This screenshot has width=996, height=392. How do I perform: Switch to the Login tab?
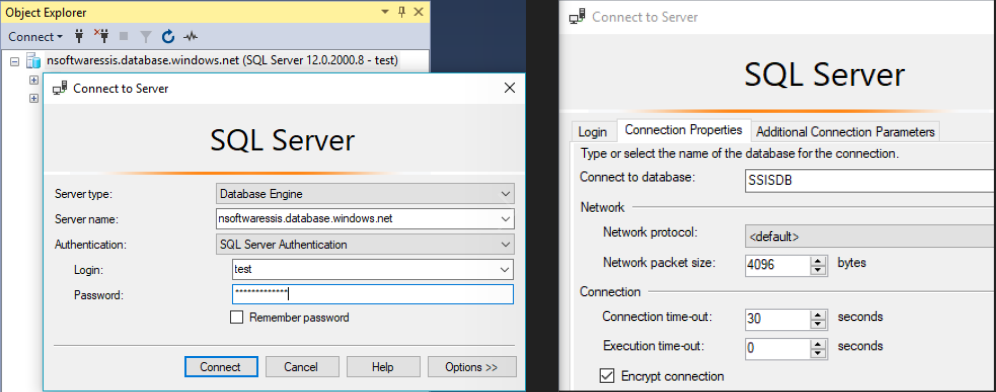pos(592,132)
